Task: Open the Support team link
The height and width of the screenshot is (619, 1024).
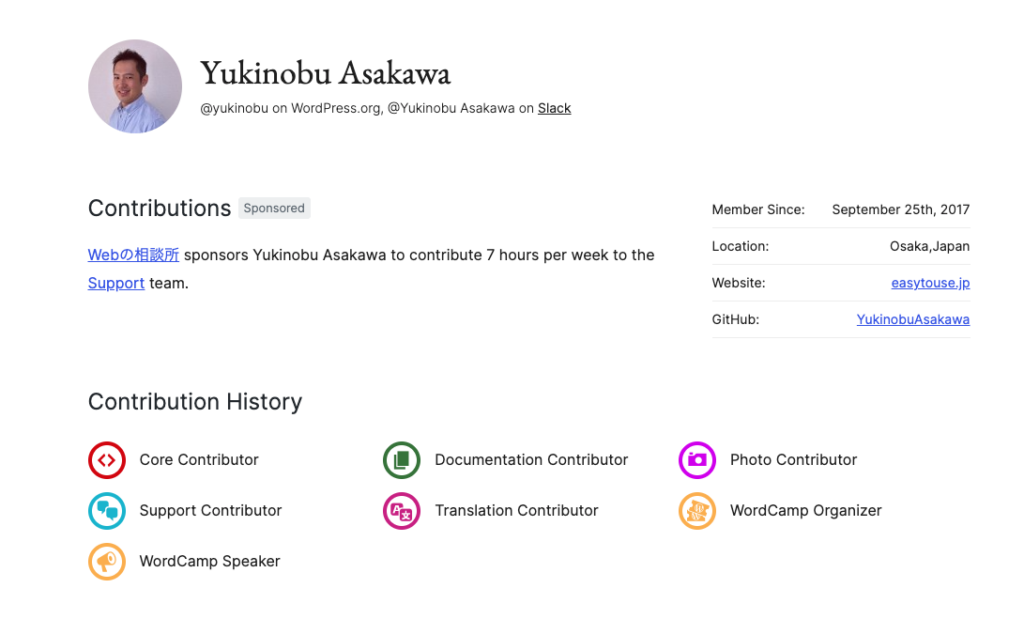Action: point(116,283)
